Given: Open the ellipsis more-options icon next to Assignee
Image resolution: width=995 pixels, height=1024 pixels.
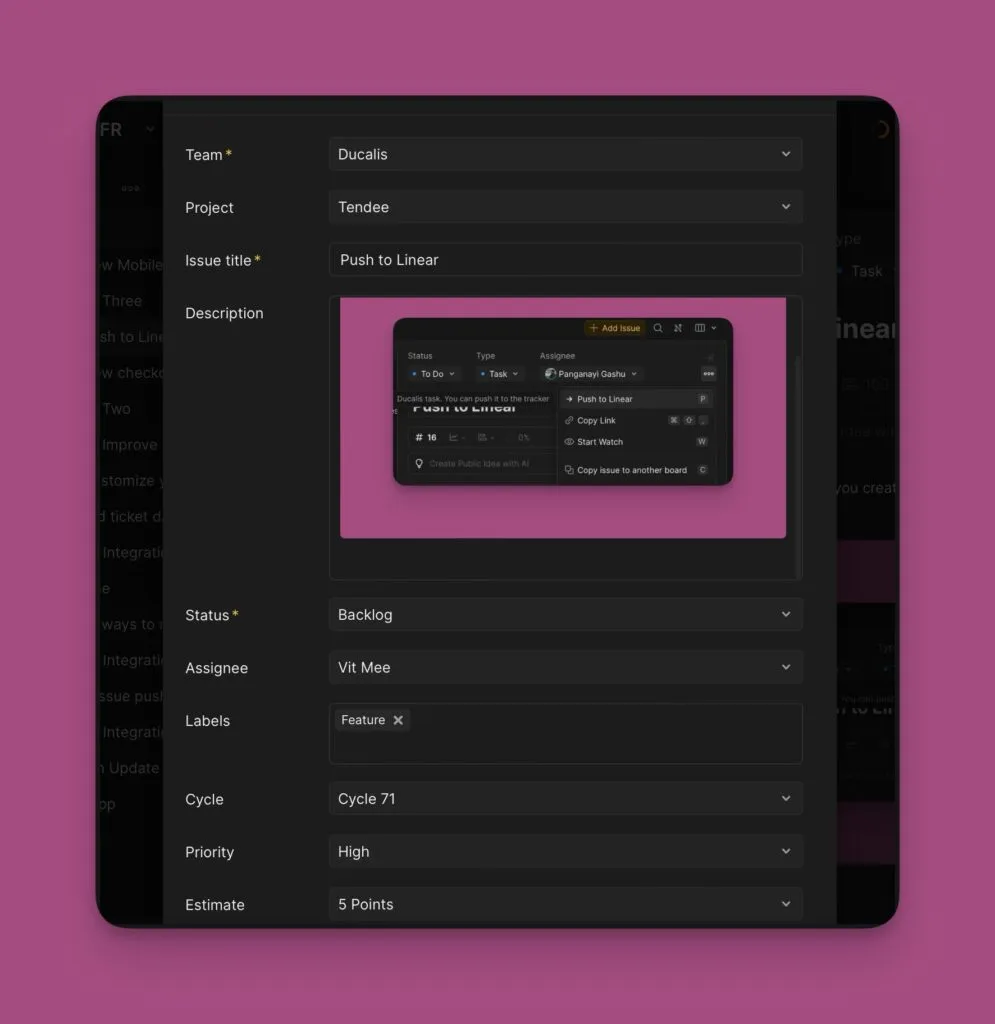Looking at the screenshot, I should coord(708,374).
